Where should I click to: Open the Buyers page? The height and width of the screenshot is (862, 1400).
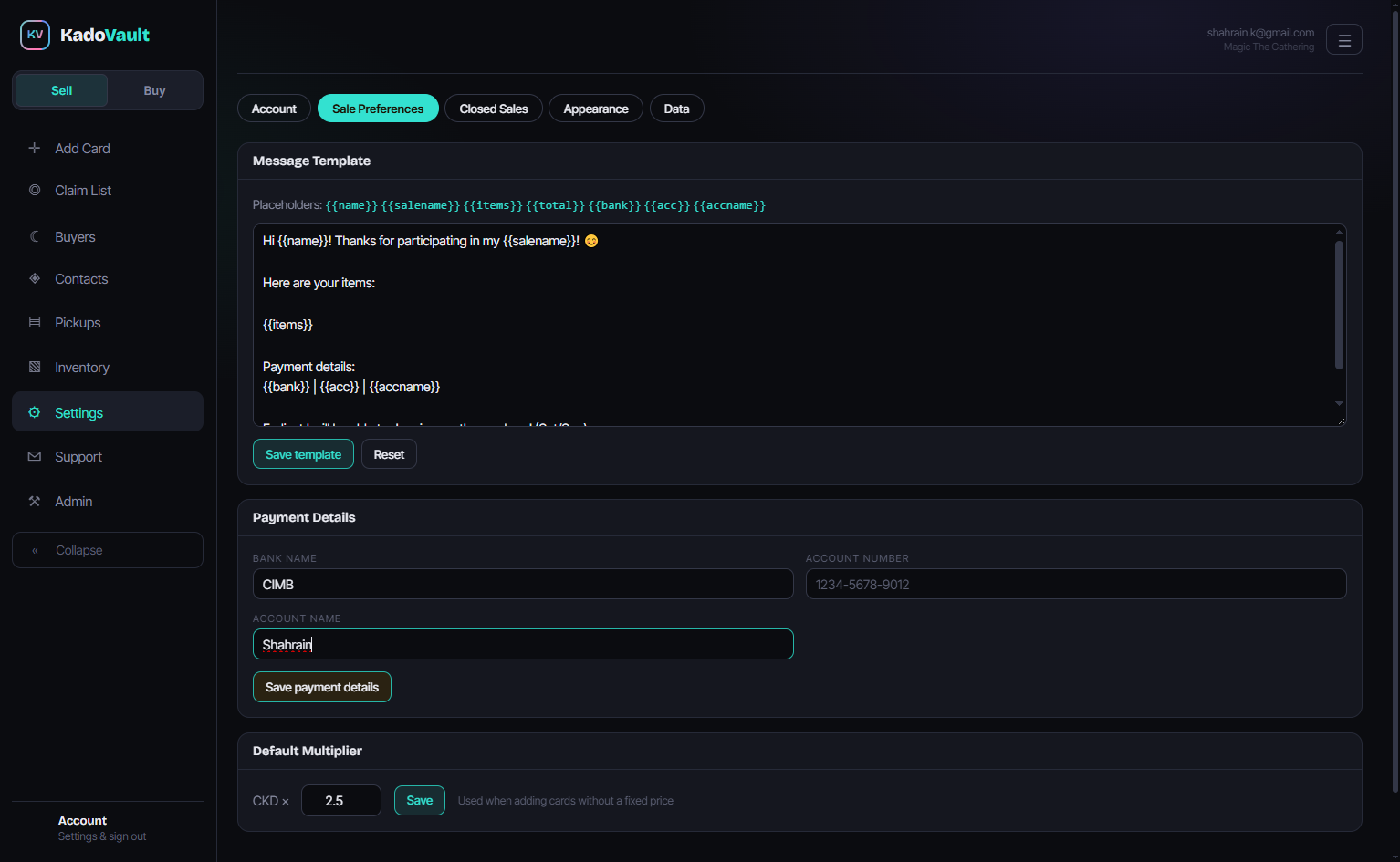[x=108, y=236]
